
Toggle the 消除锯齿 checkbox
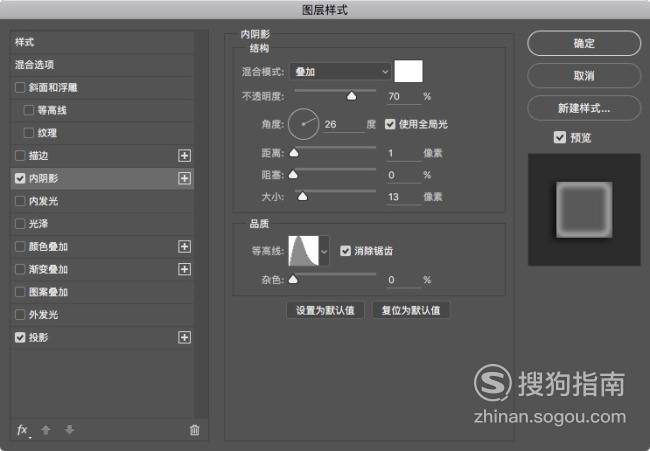(x=345, y=251)
